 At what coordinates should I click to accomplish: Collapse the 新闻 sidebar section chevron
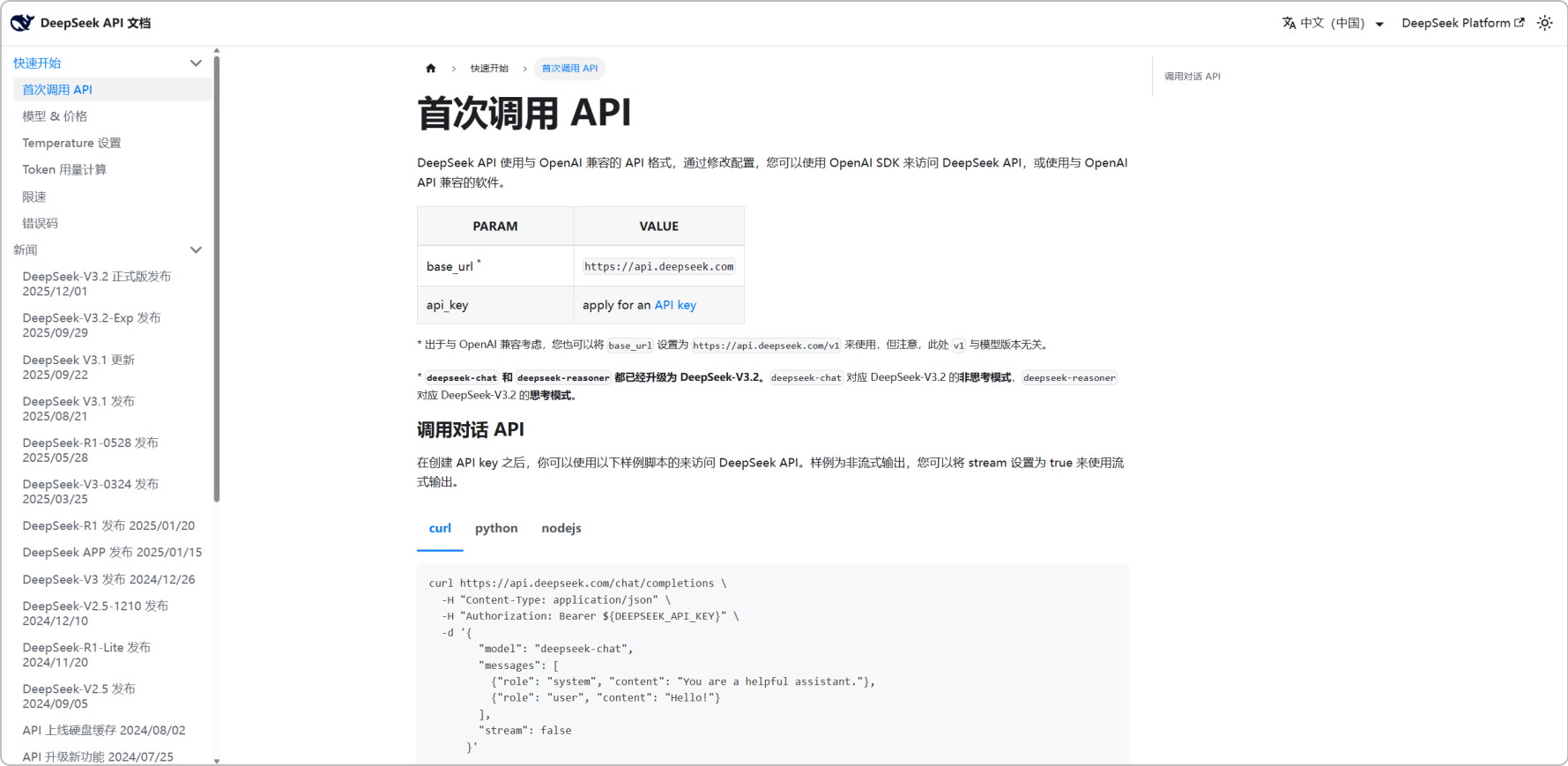click(196, 250)
